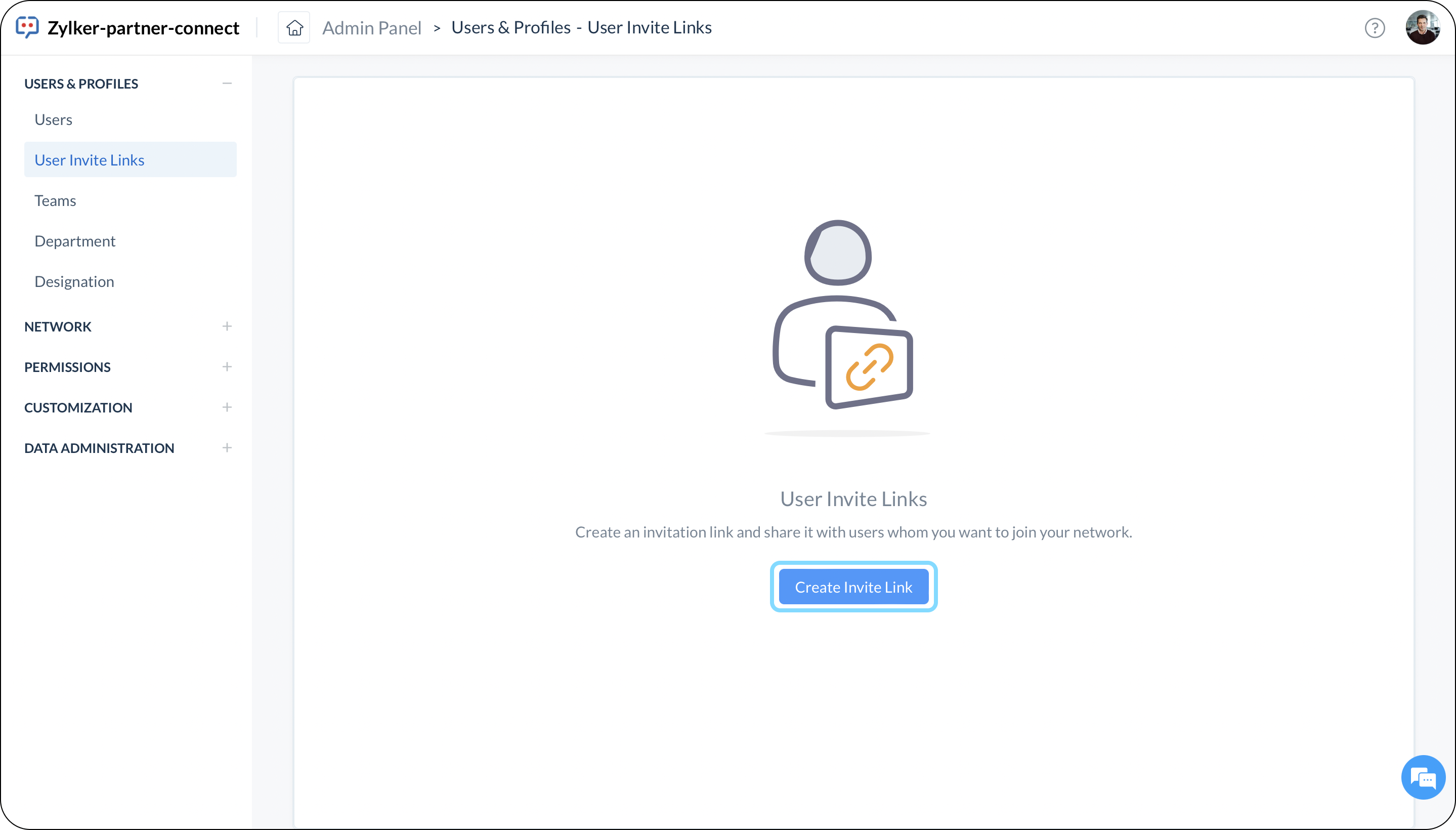Open the chat support bubble icon

coord(1423,777)
